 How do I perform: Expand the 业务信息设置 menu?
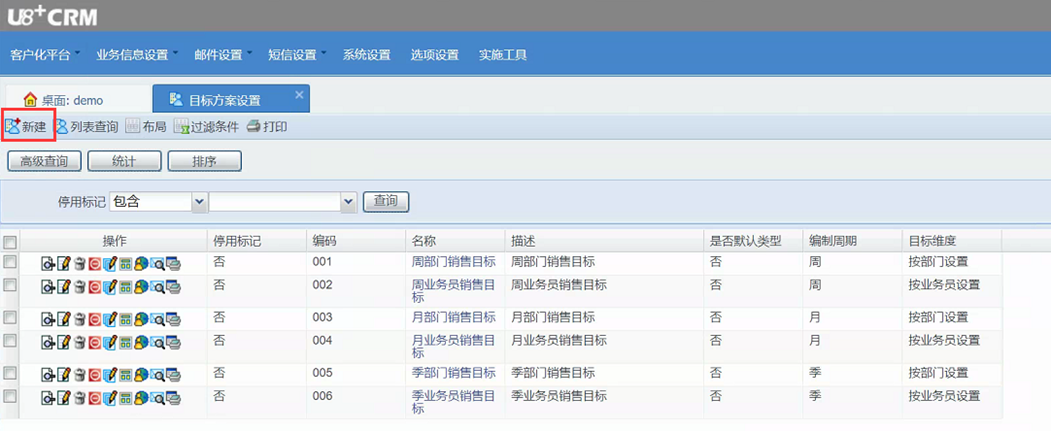pos(137,55)
